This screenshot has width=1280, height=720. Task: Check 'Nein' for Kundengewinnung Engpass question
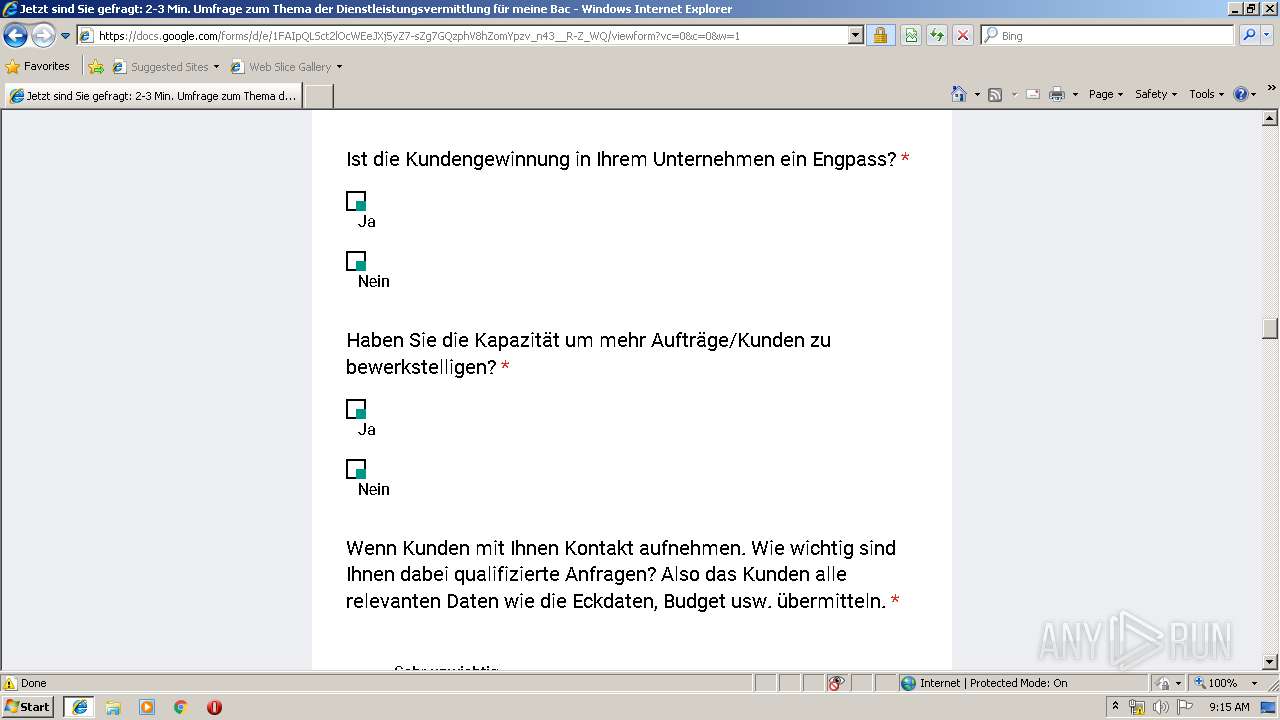[356, 261]
